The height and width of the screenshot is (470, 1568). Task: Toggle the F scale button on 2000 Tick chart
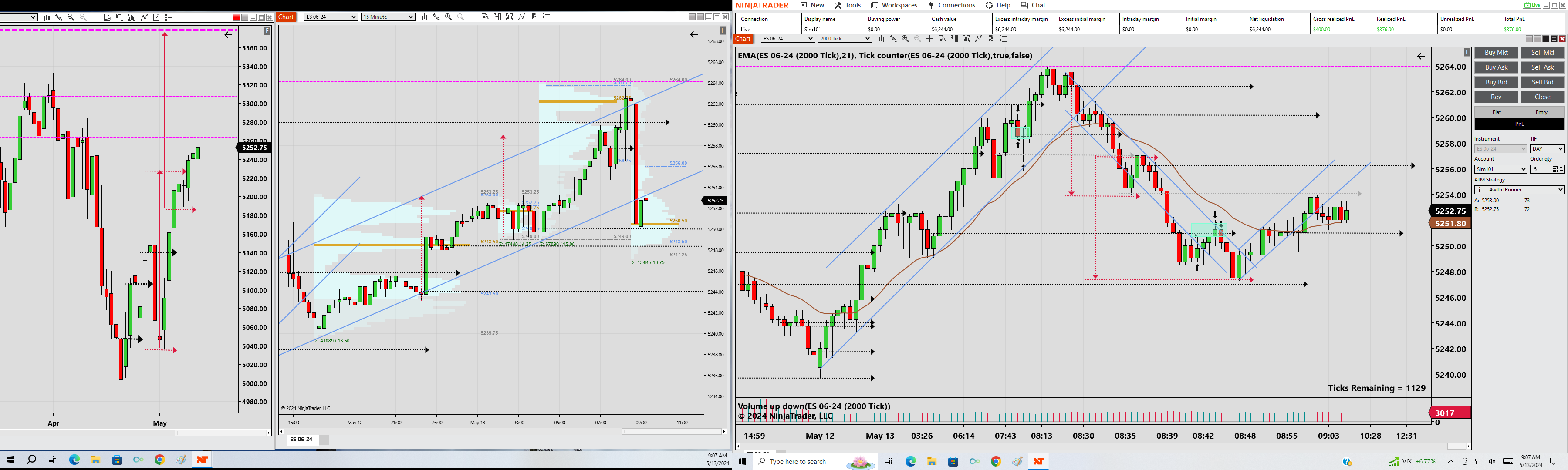click(1467, 52)
